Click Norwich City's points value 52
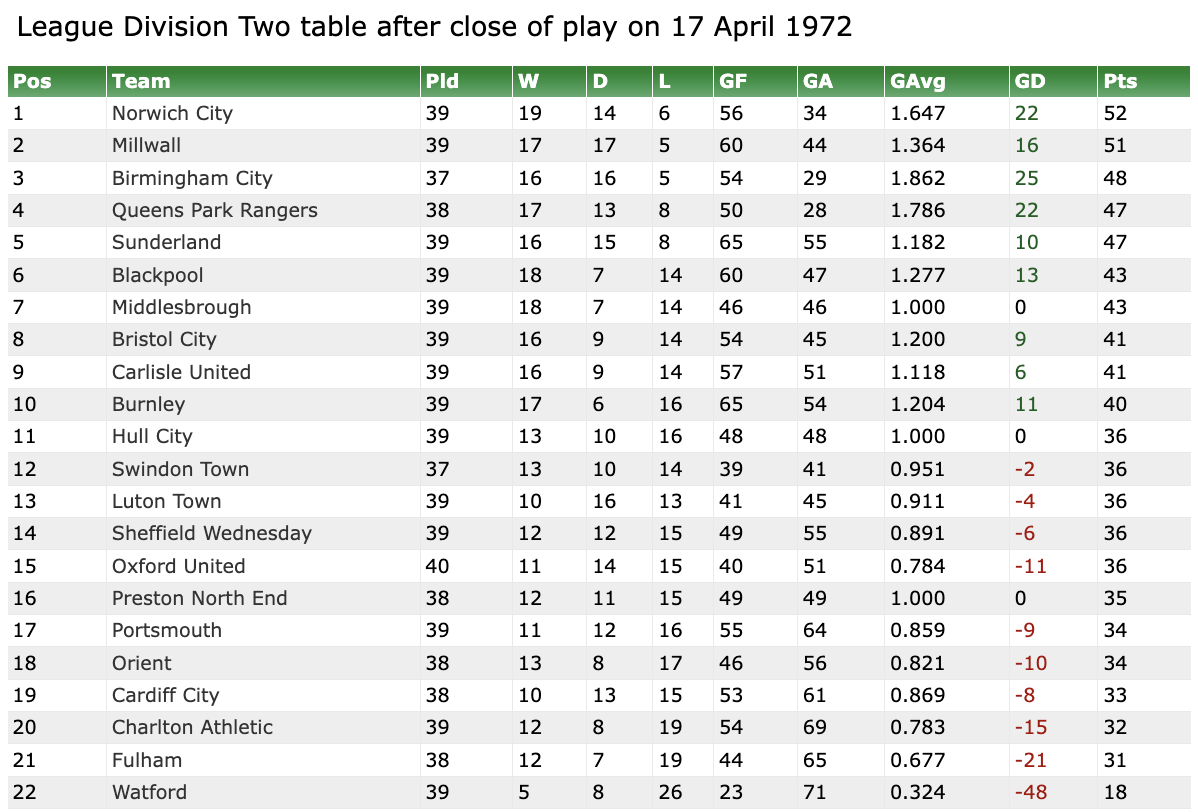Screen dimensions: 1198x812 [1115, 113]
